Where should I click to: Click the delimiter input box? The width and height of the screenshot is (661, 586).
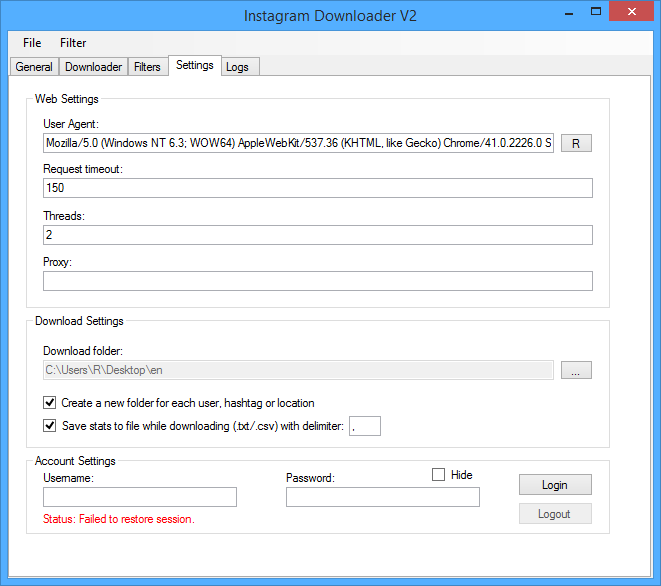tap(365, 426)
